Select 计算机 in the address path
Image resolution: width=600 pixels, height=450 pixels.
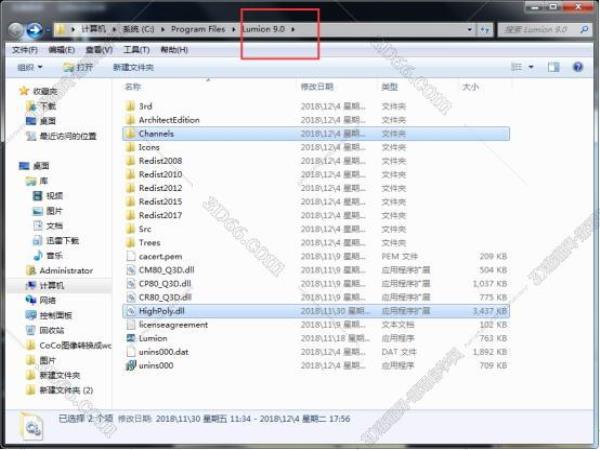click(93, 29)
